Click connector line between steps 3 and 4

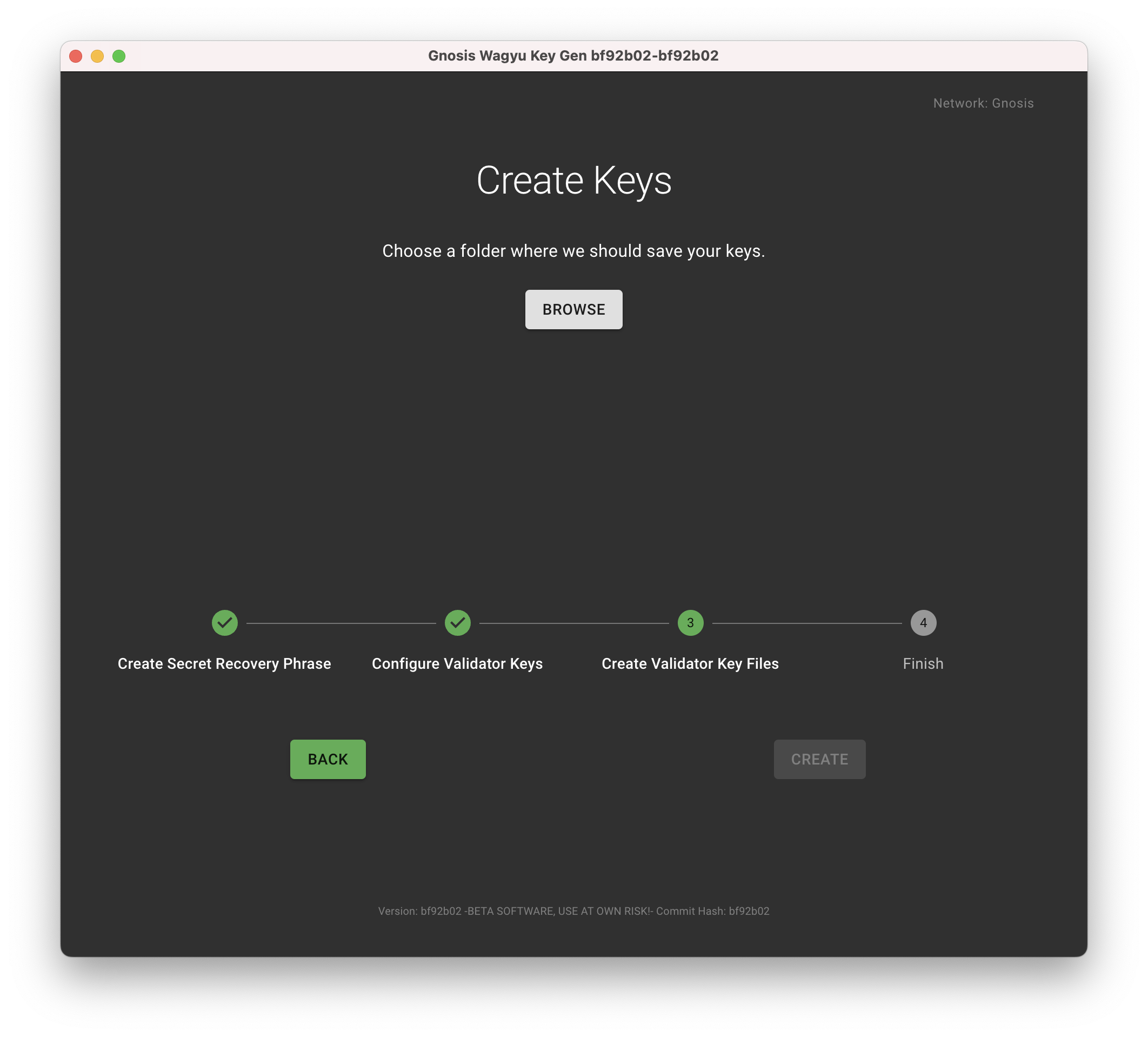[x=806, y=623]
